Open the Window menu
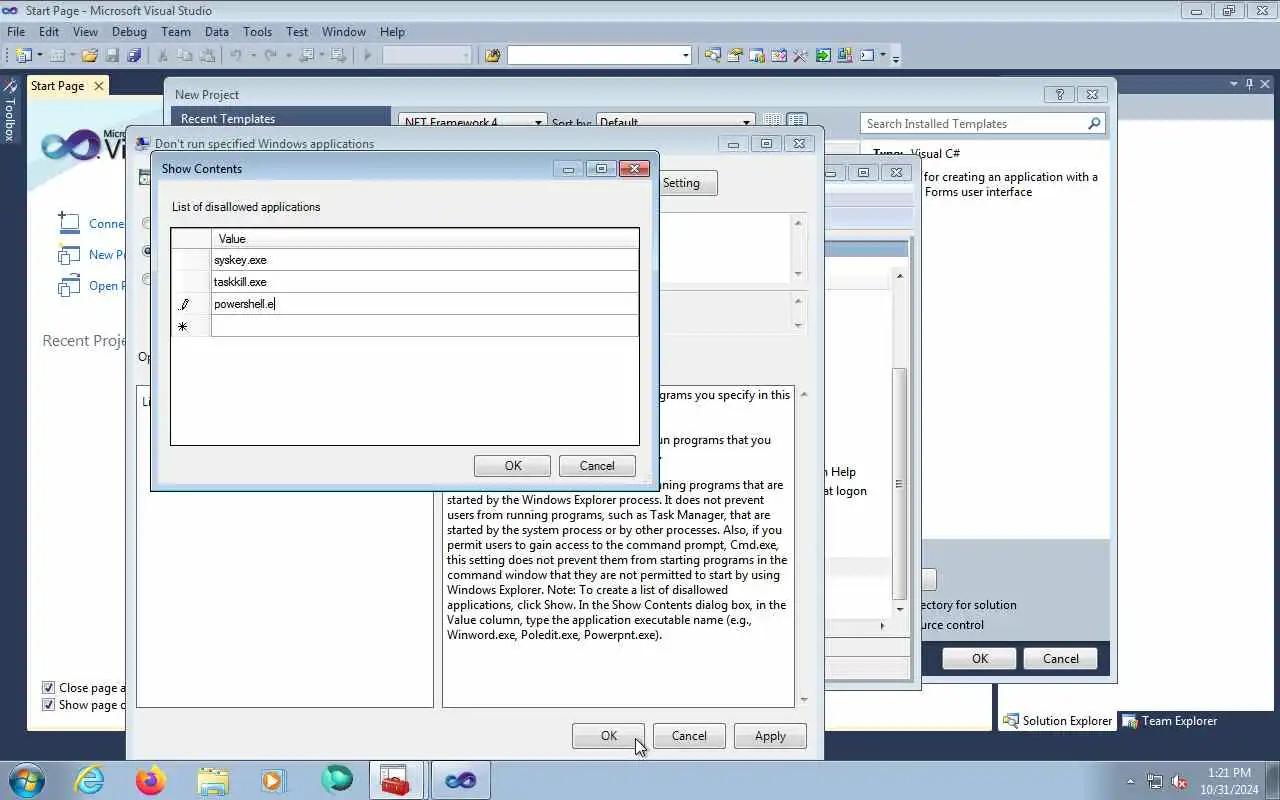 pos(343,32)
